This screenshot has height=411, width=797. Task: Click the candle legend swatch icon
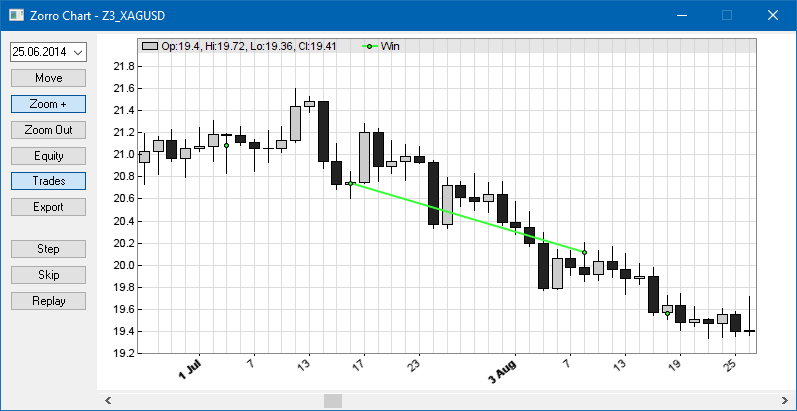150,46
